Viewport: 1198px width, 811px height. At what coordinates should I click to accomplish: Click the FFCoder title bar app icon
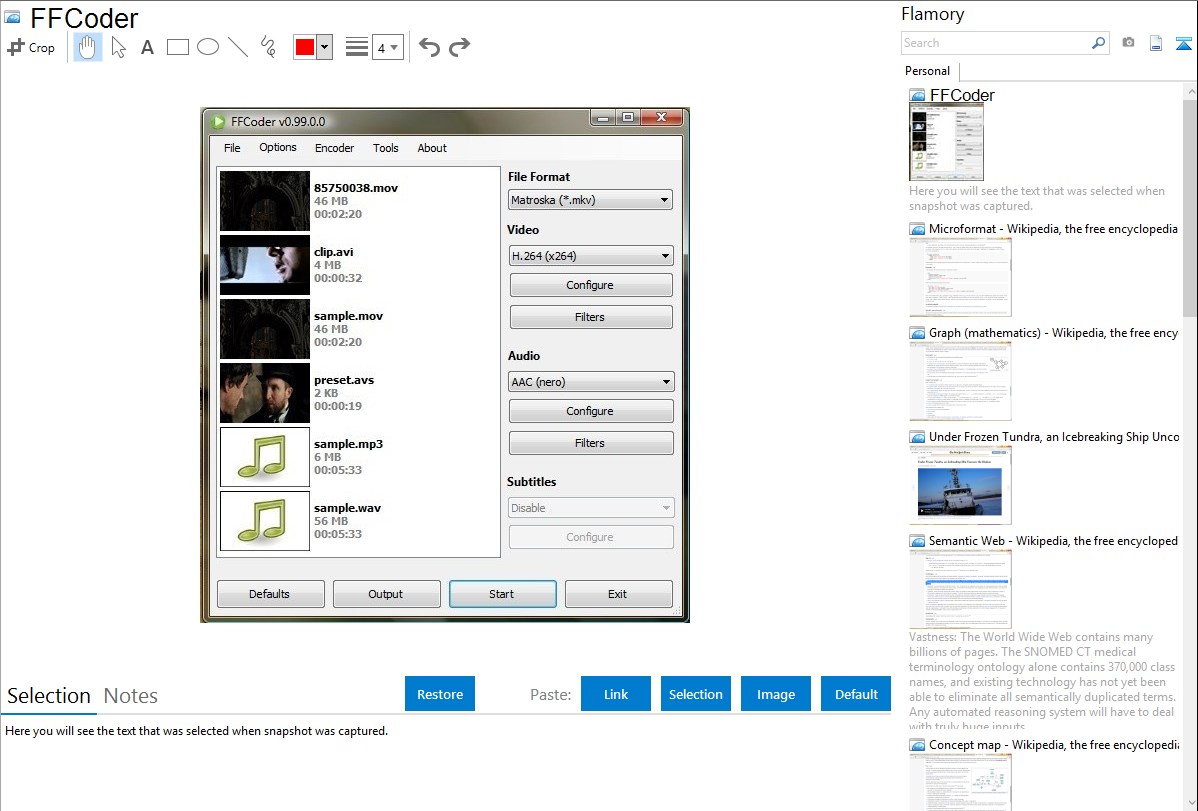pyautogui.click(x=218, y=122)
